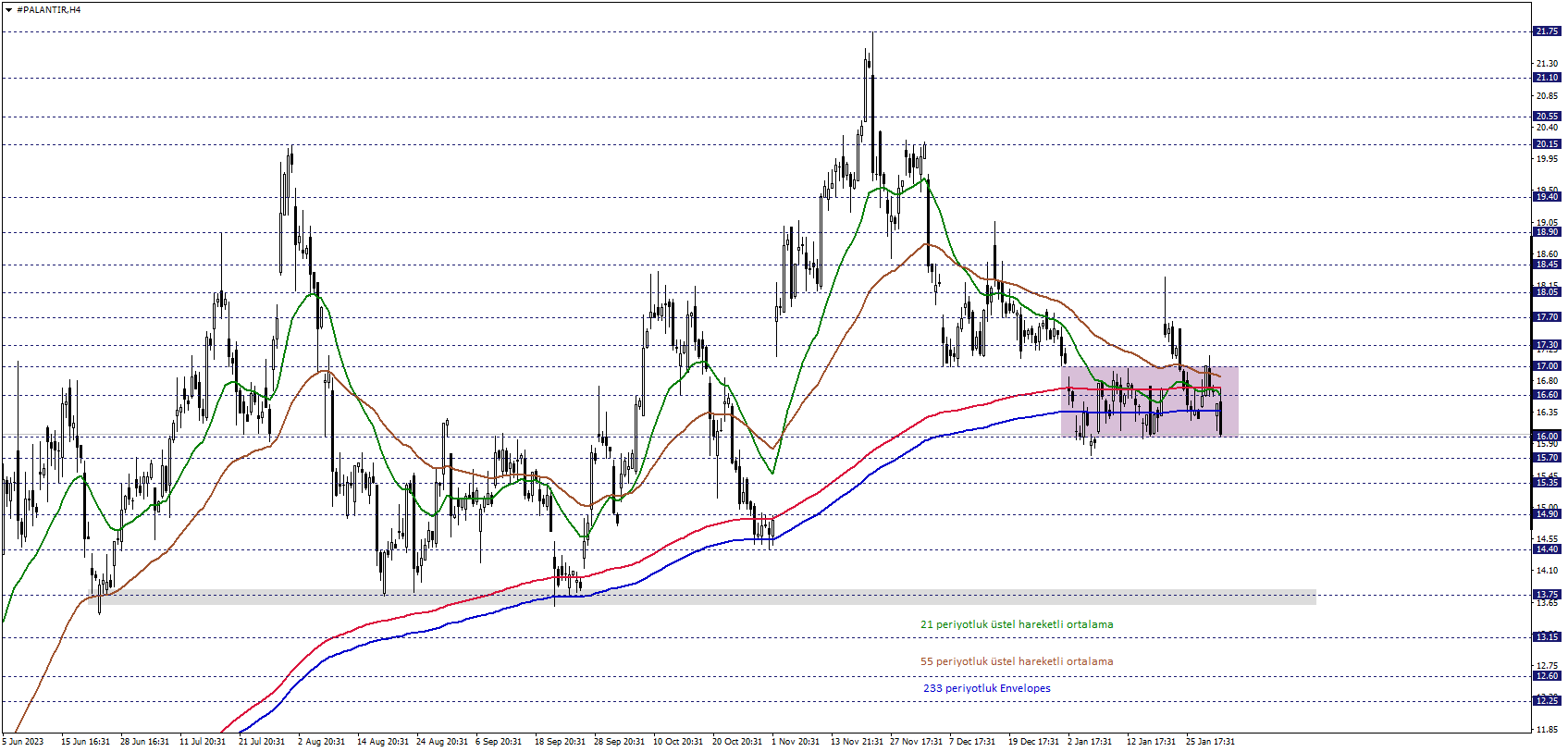The width and height of the screenshot is (1568, 752).
Task: Click the '2 Jan 17:31' date on time axis
Action: 1090,742
